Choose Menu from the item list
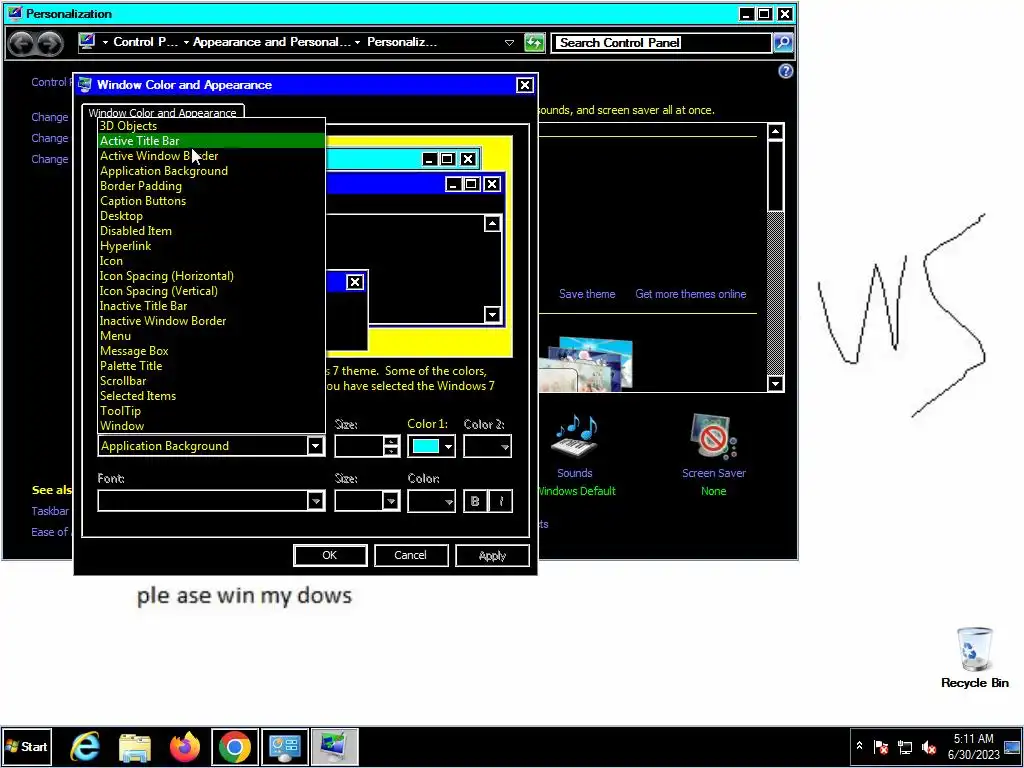Screen dimensions: 1024x768 [211, 336]
